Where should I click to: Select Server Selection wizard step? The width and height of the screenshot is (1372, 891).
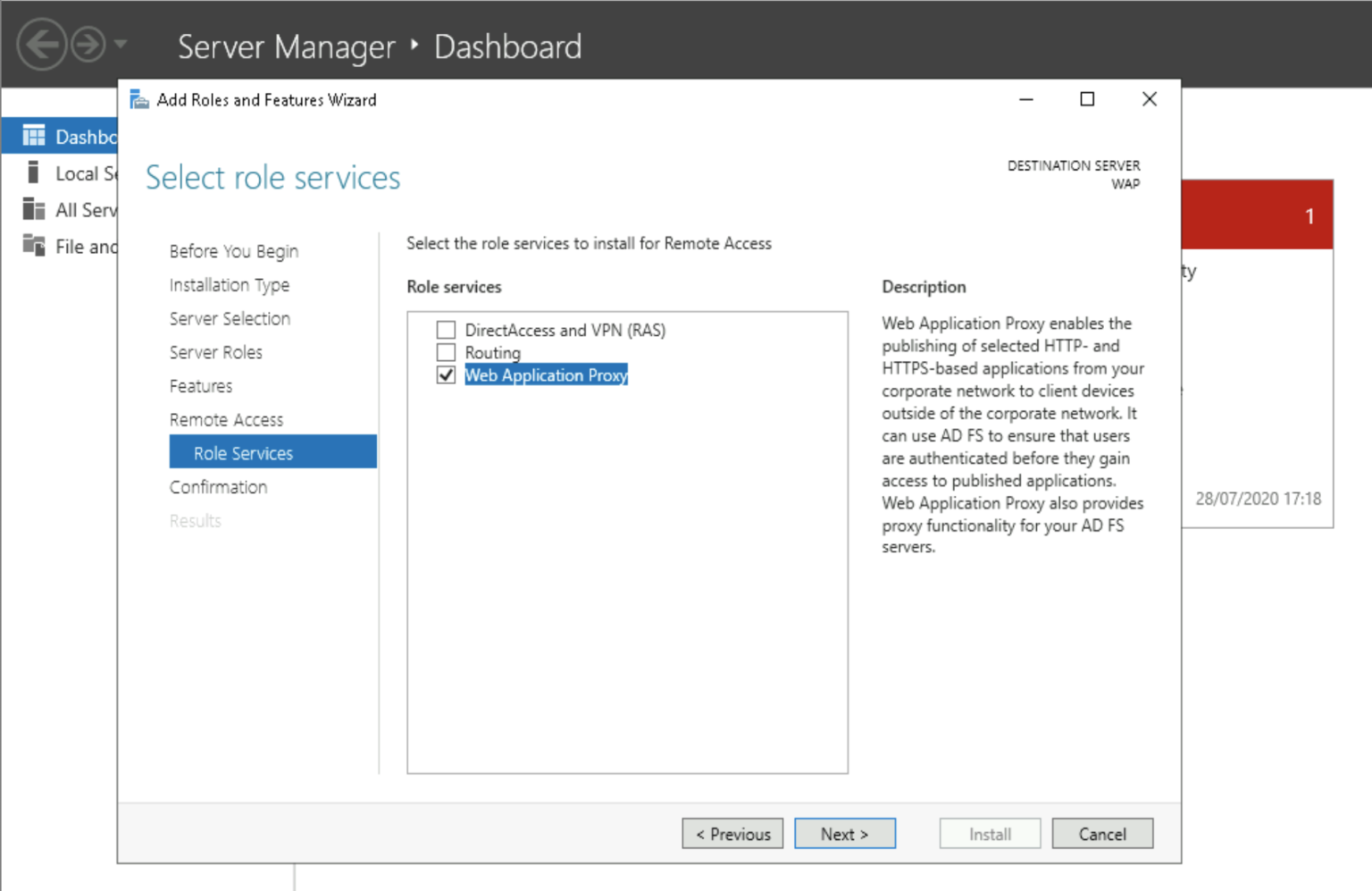230,318
